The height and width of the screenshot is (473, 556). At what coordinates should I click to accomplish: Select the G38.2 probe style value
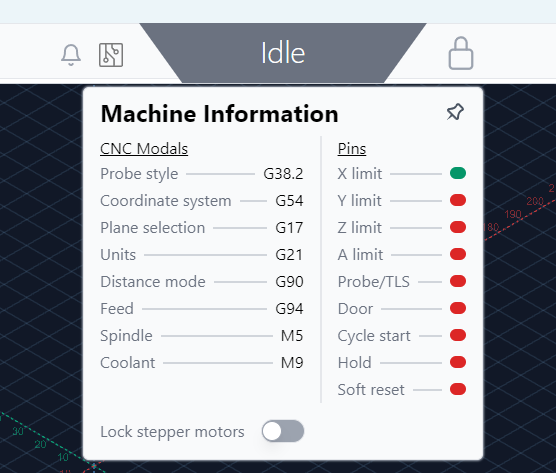pos(283,174)
